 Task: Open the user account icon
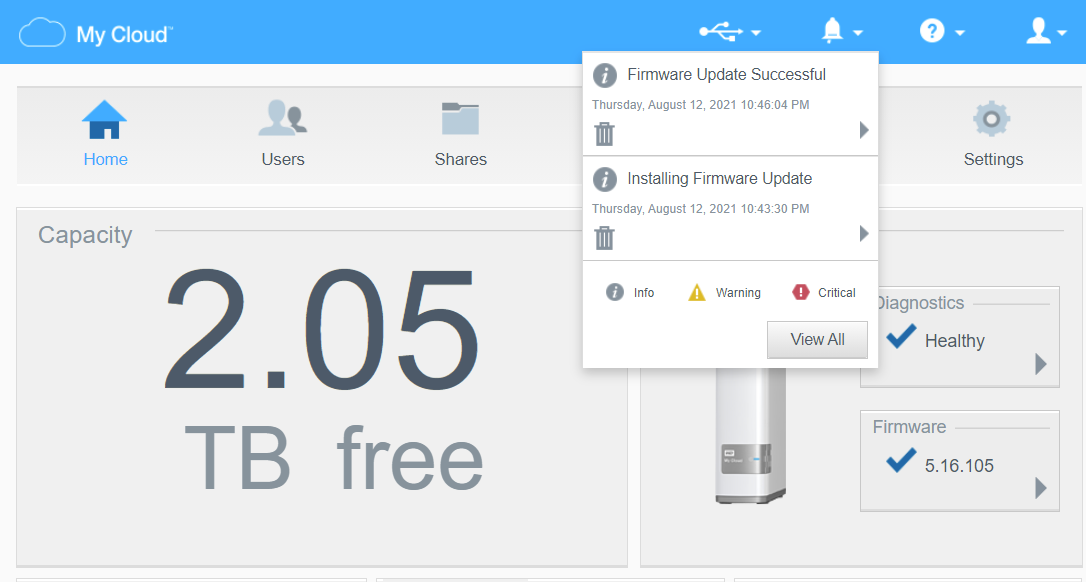coord(1038,31)
